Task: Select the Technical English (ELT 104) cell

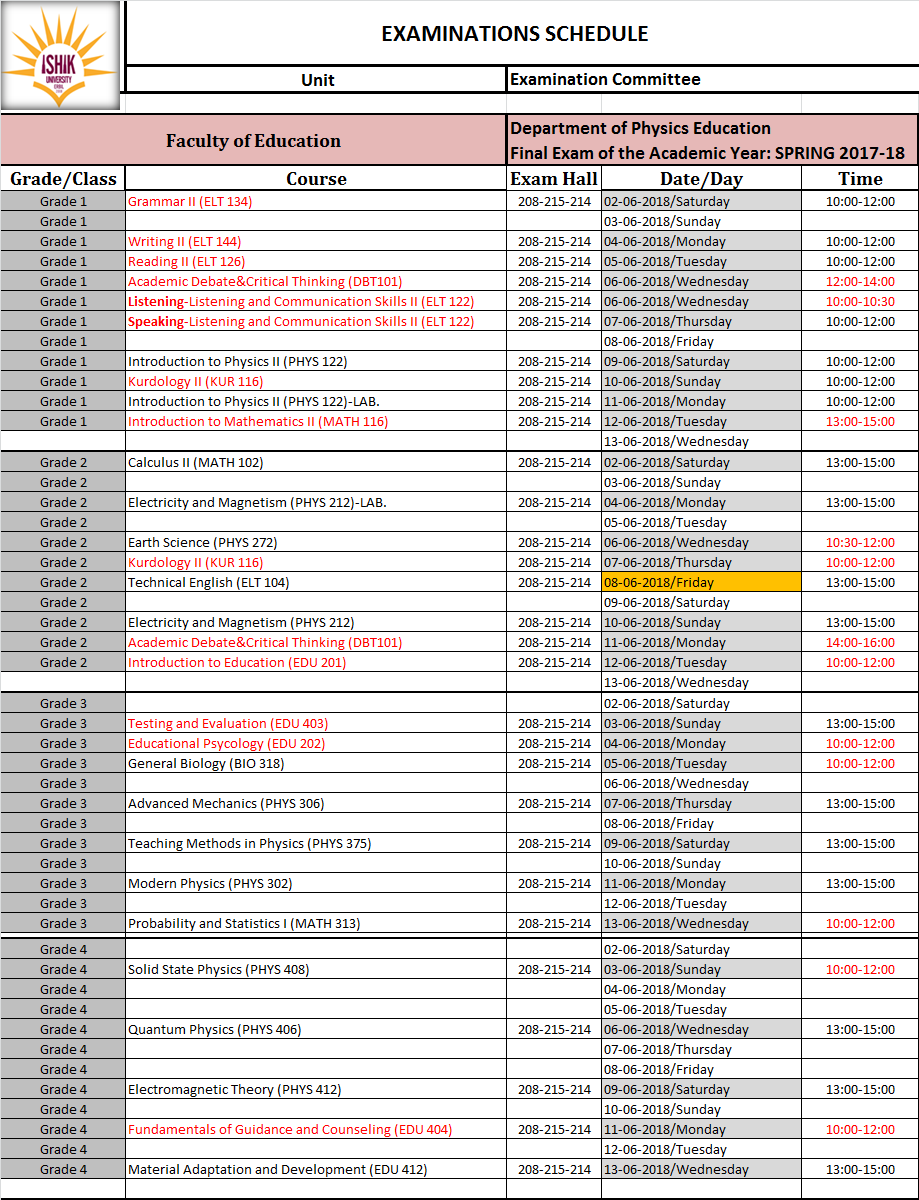Action: 208,582
